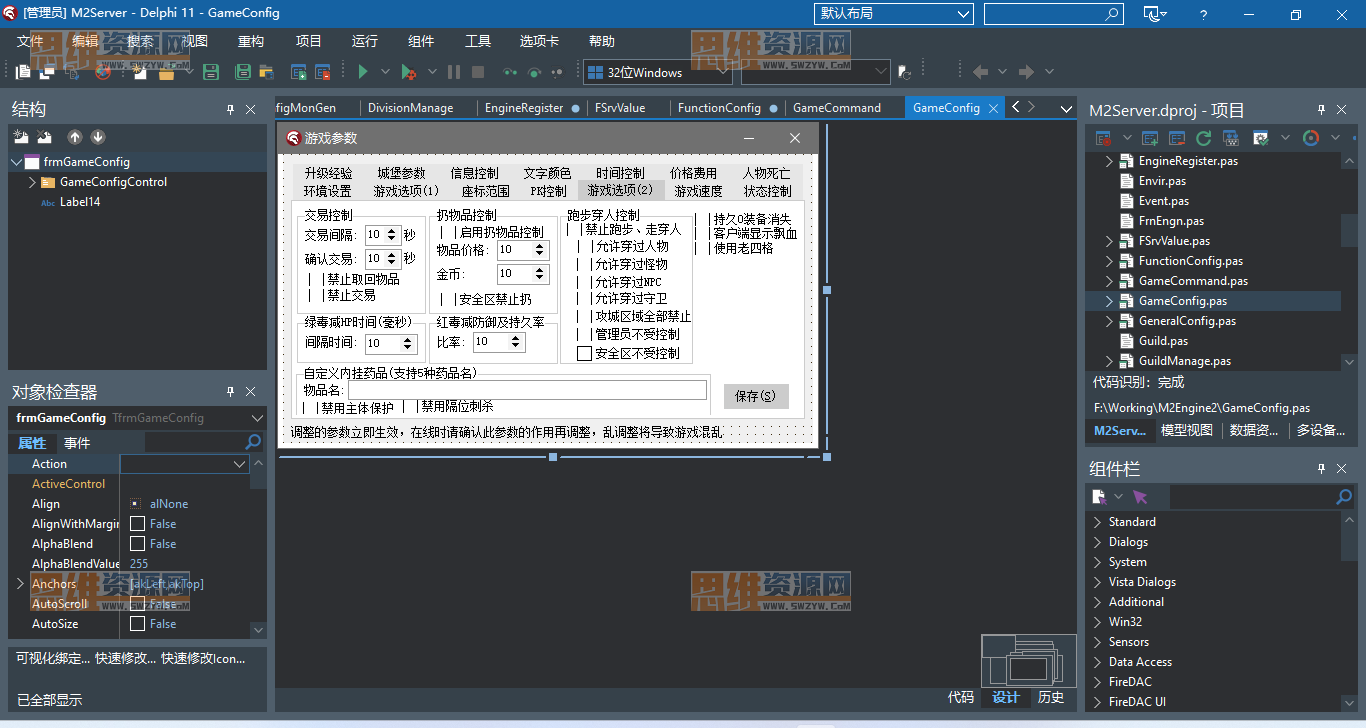Pin the Structure panel
This screenshot has width=1366, height=728.
point(230,109)
